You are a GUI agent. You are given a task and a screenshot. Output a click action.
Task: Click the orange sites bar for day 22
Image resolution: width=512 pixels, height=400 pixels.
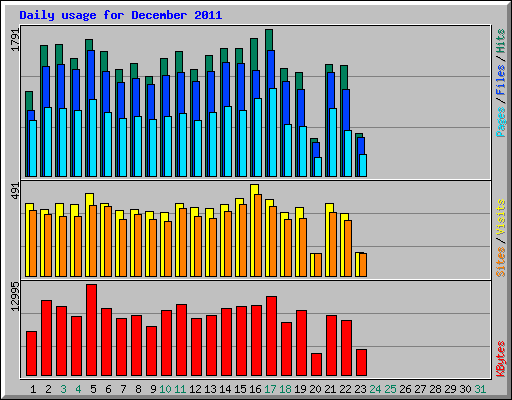tap(348, 248)
